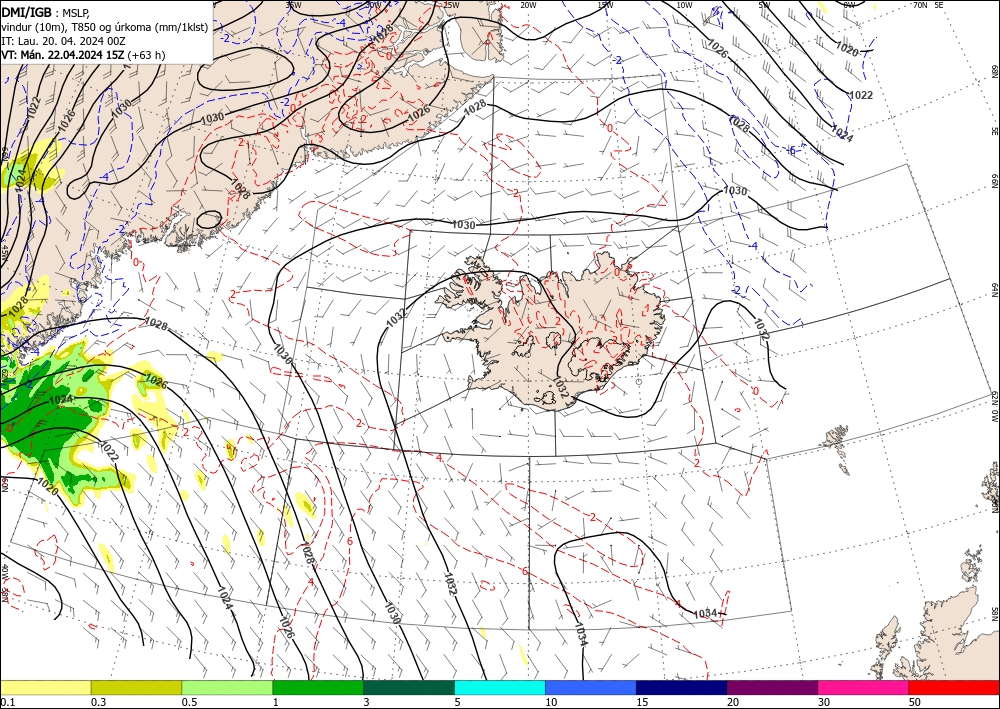Click the "0.1" legend value label
Screen dimensions: 1000x709
pos(7,702)
